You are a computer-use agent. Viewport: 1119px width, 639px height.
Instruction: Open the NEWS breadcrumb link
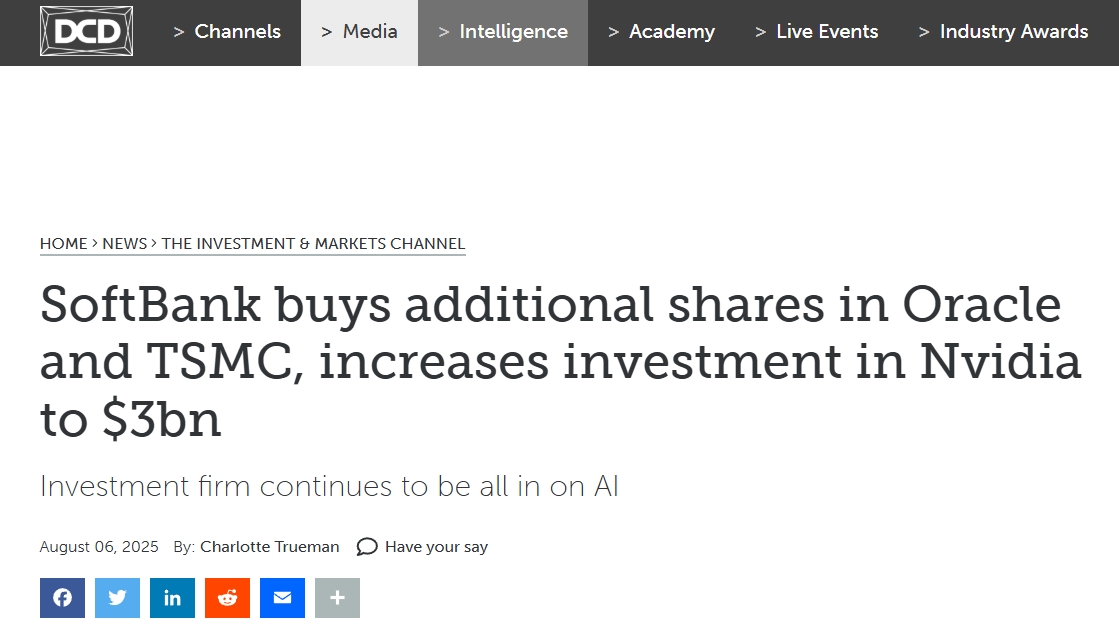124,243
